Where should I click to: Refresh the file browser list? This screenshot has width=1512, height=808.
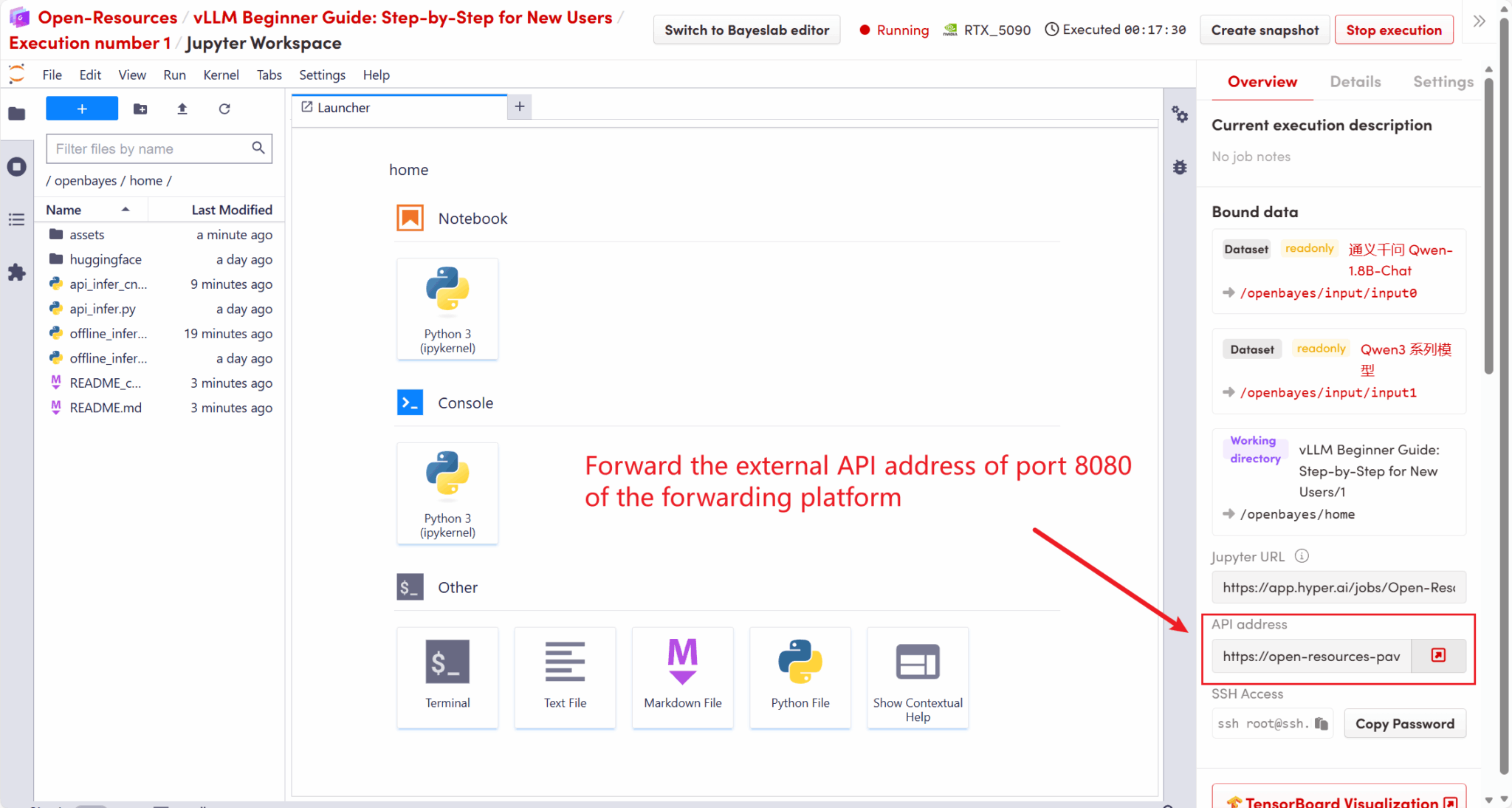click(x=224, y=109)
